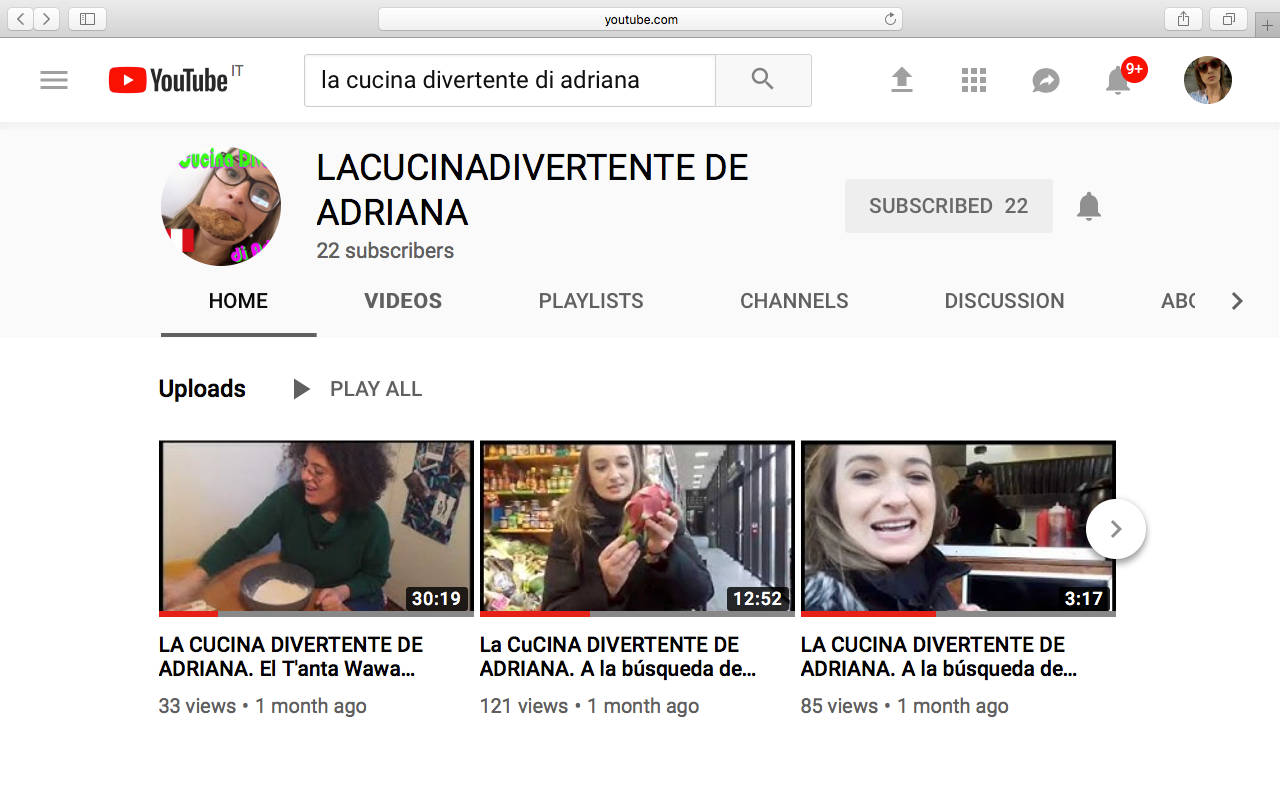The height and width of the screenshot is (800, 1280).
Task: Toggle Safari sidebar button
Action: click(x=87, y=19)
